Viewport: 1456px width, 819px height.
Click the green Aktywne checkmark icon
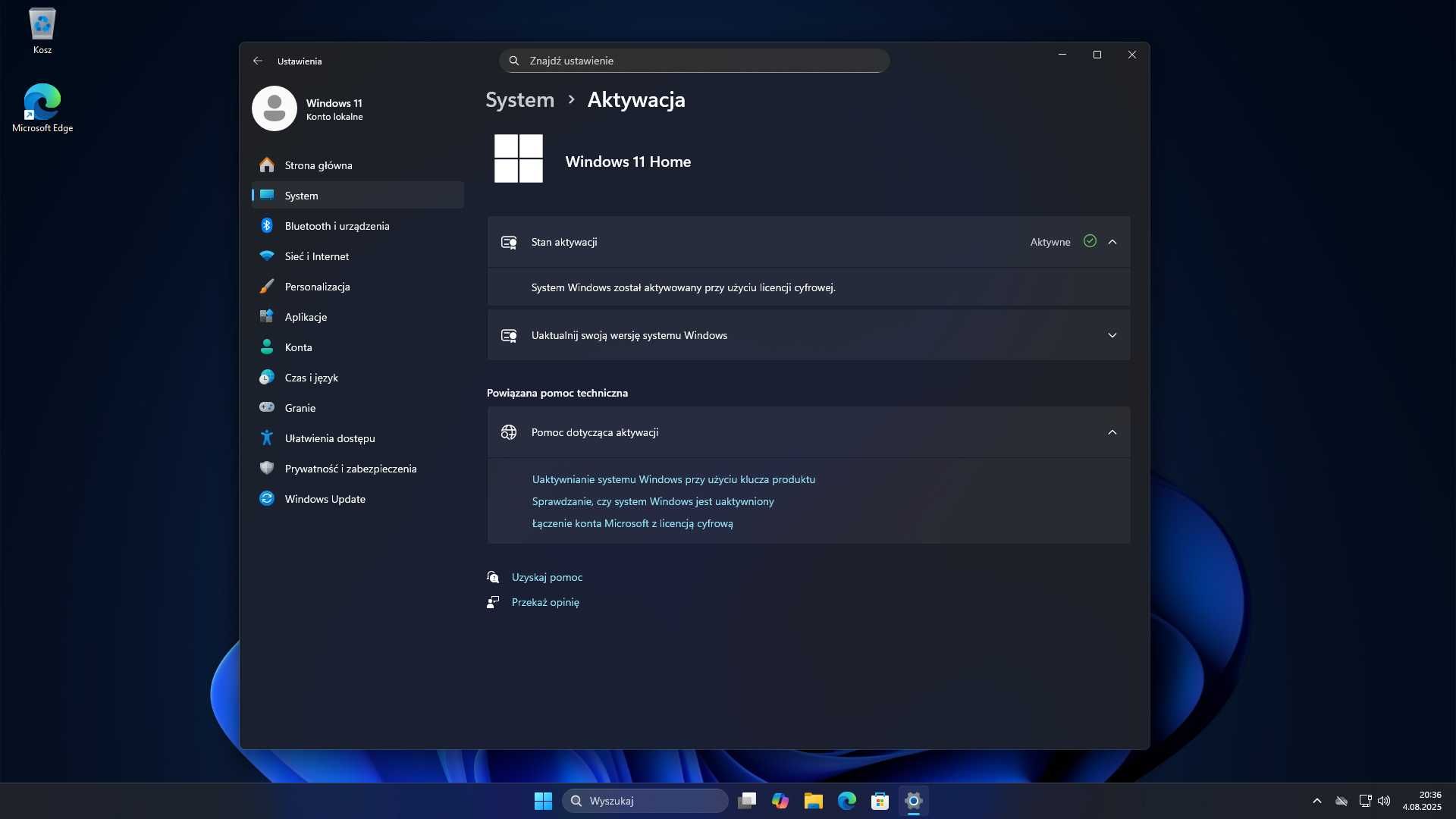coord(1090,241)
